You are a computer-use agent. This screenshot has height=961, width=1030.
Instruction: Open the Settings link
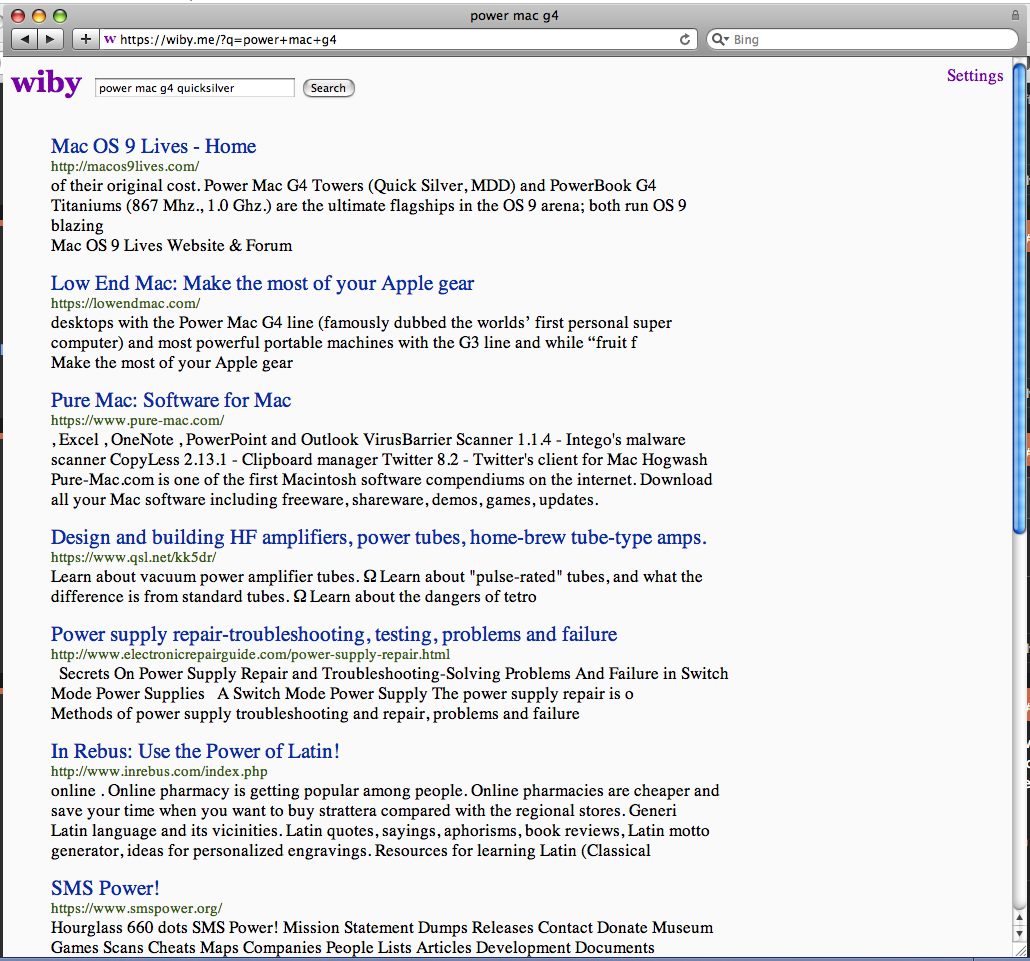click(975, 76)
